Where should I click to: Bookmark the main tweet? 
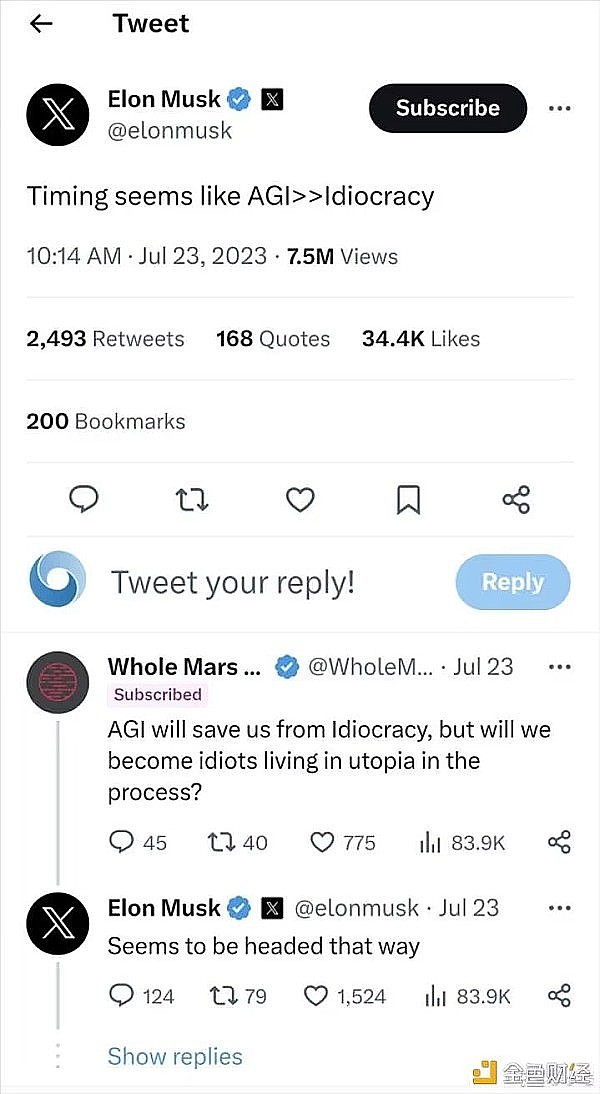click(x=408, y=499)
